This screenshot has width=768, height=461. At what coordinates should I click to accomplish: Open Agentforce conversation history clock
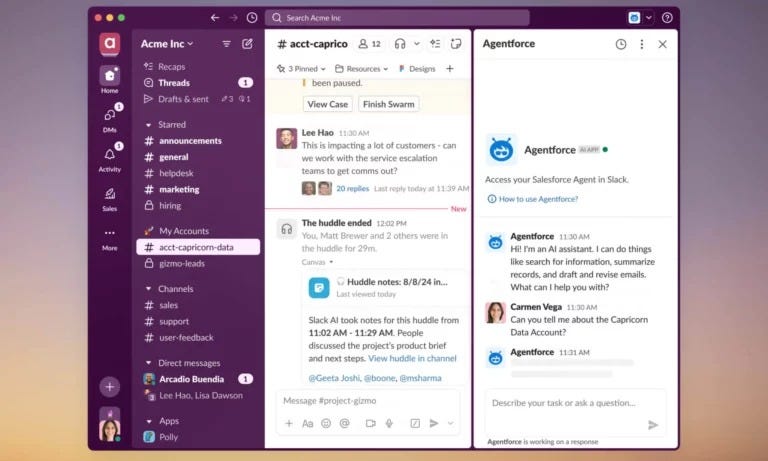tap(621, 44)
